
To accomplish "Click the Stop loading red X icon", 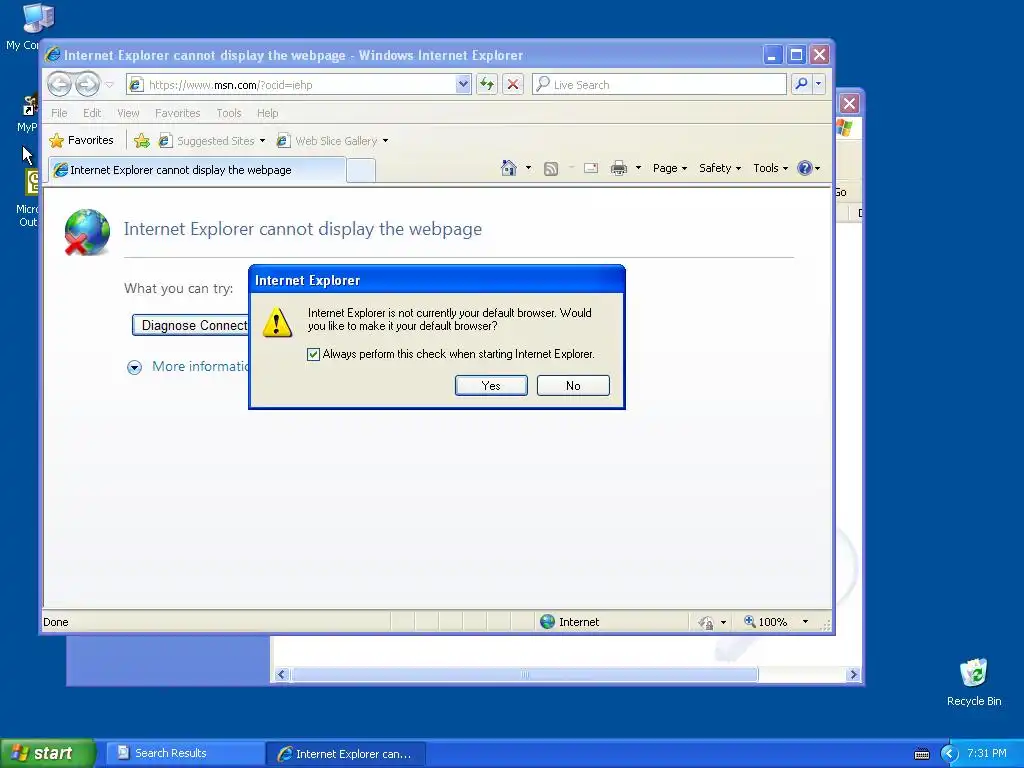I will (x=513, y=84).
